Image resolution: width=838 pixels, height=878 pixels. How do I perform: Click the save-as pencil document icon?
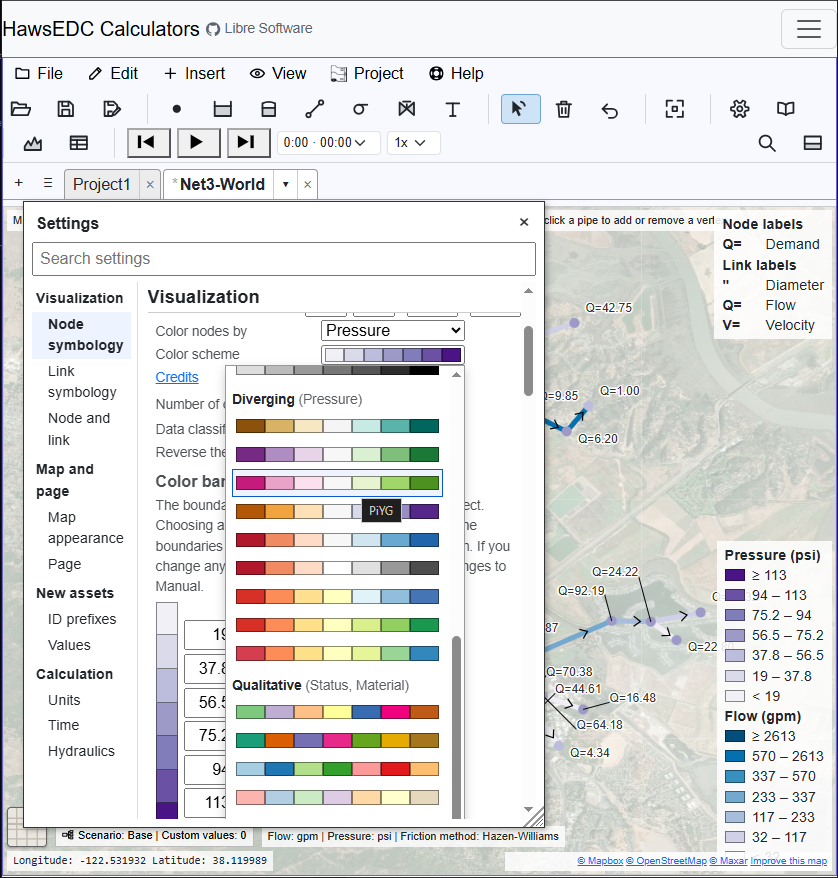tap(112, 109)
